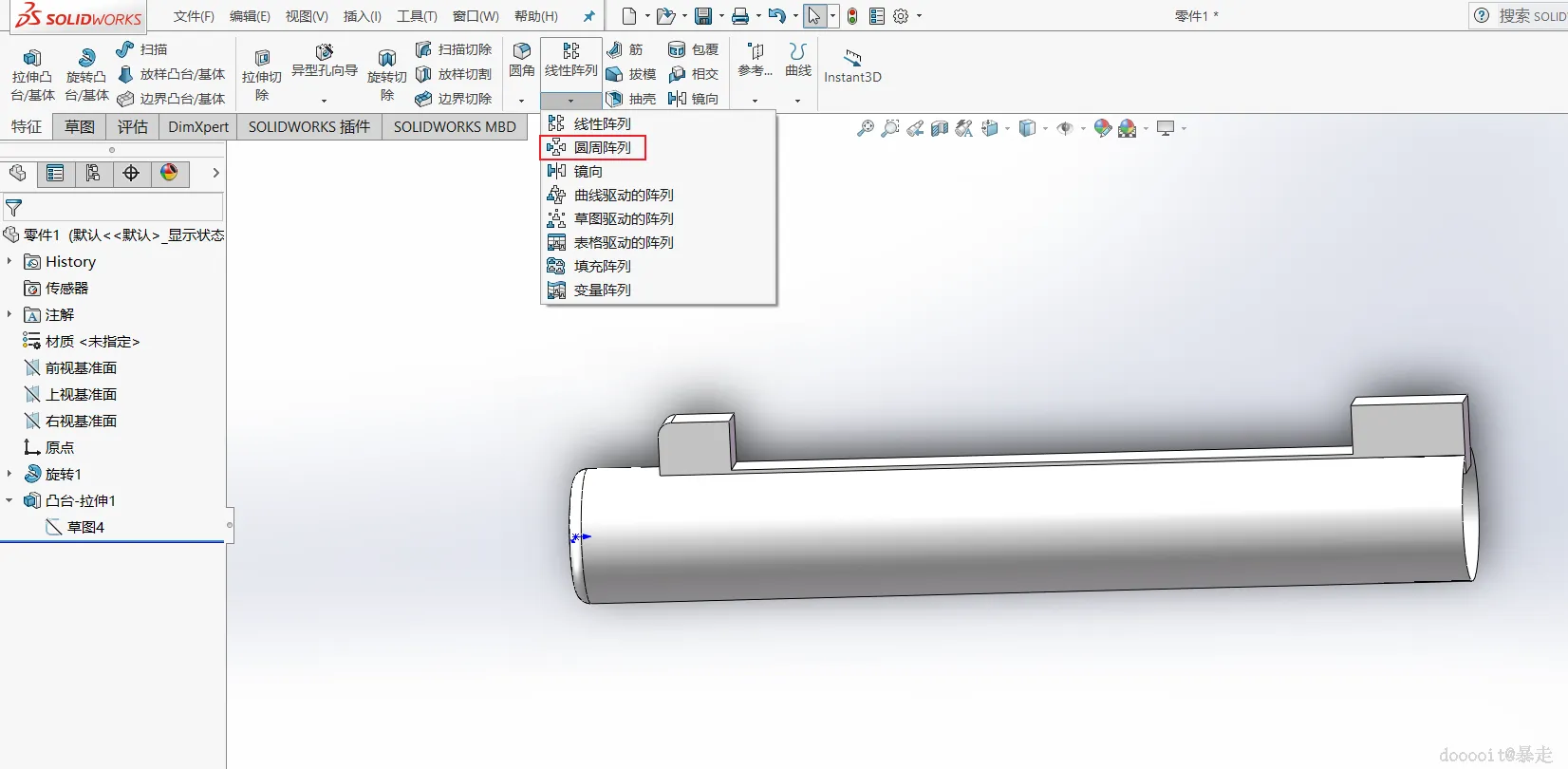
Task: Switch to the SOLIDWORKS 插件 tab
Action: click(x=309, y=127)
